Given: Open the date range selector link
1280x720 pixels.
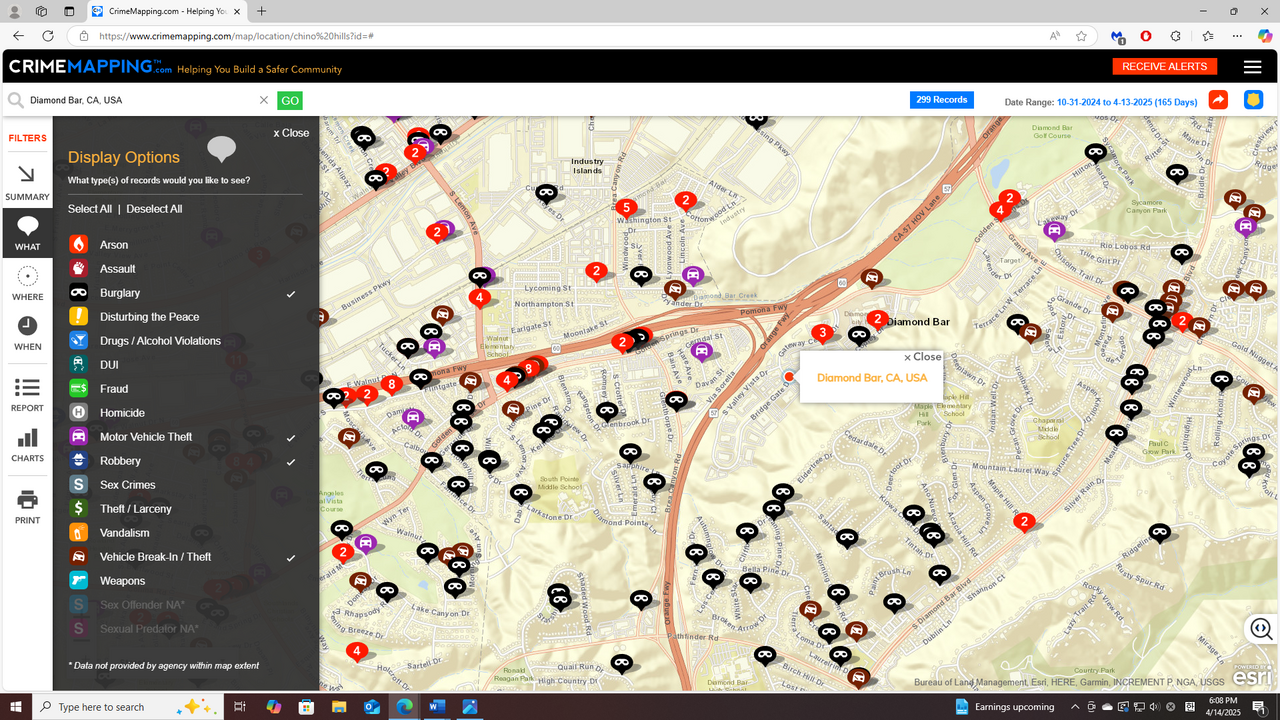Looking at the screenshot, I should (x=1126, y=102).
